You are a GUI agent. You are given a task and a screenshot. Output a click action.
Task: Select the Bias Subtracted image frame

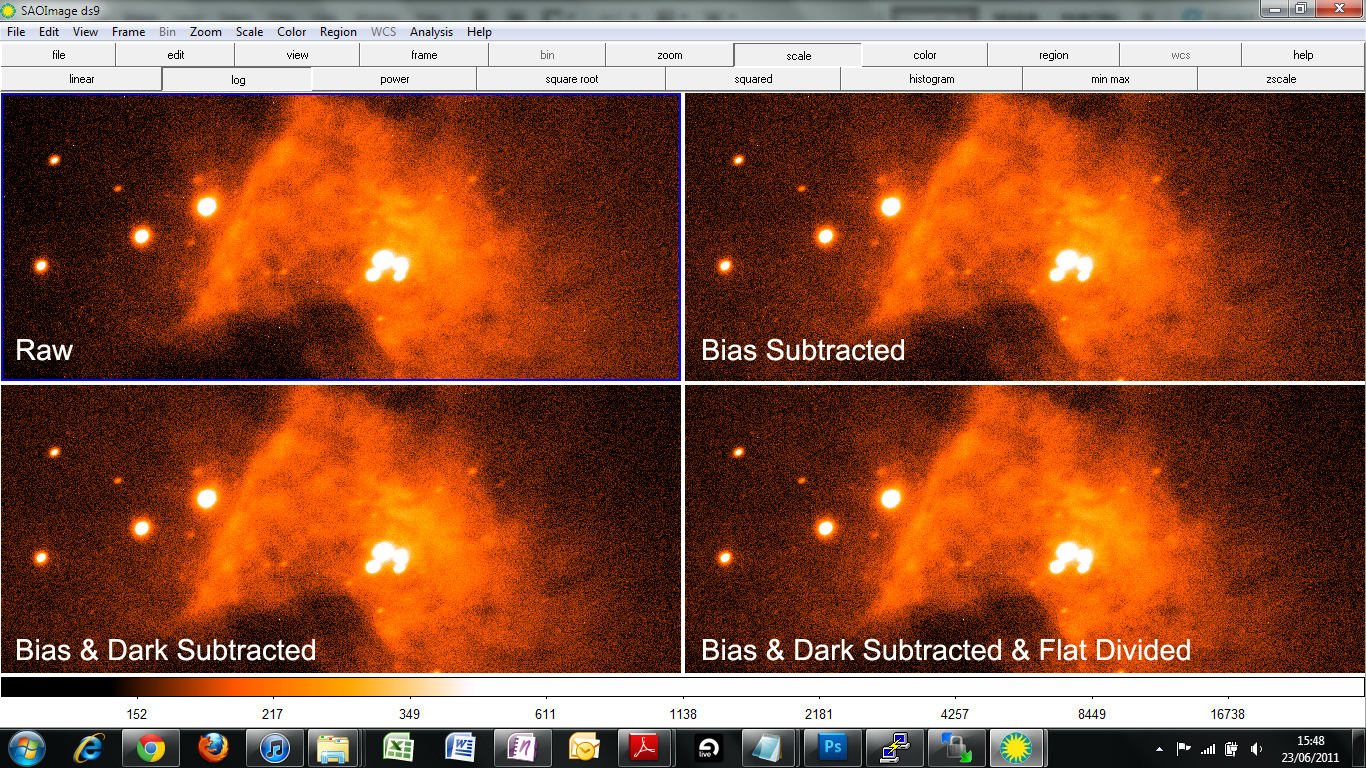tap(1024, 237)
